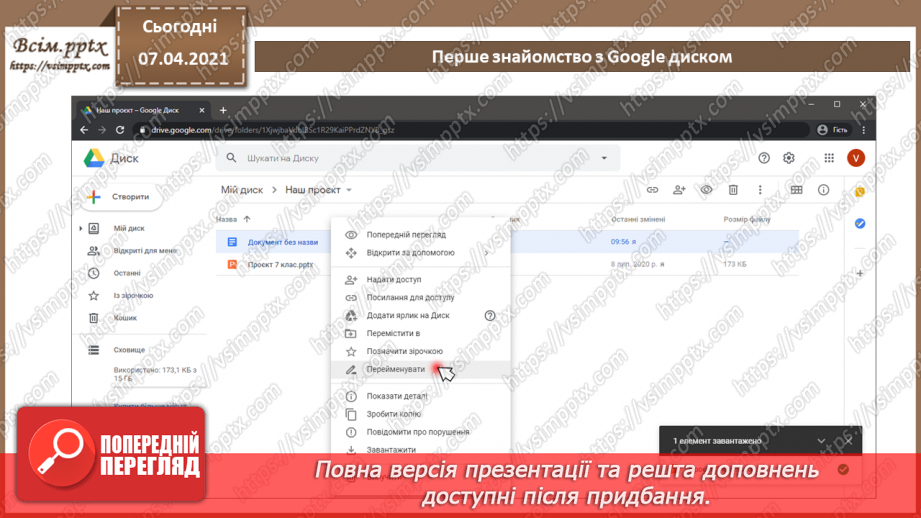Click the search magnifier icon
This screenshot has width=921, height=518.
[x=231, y=158]
